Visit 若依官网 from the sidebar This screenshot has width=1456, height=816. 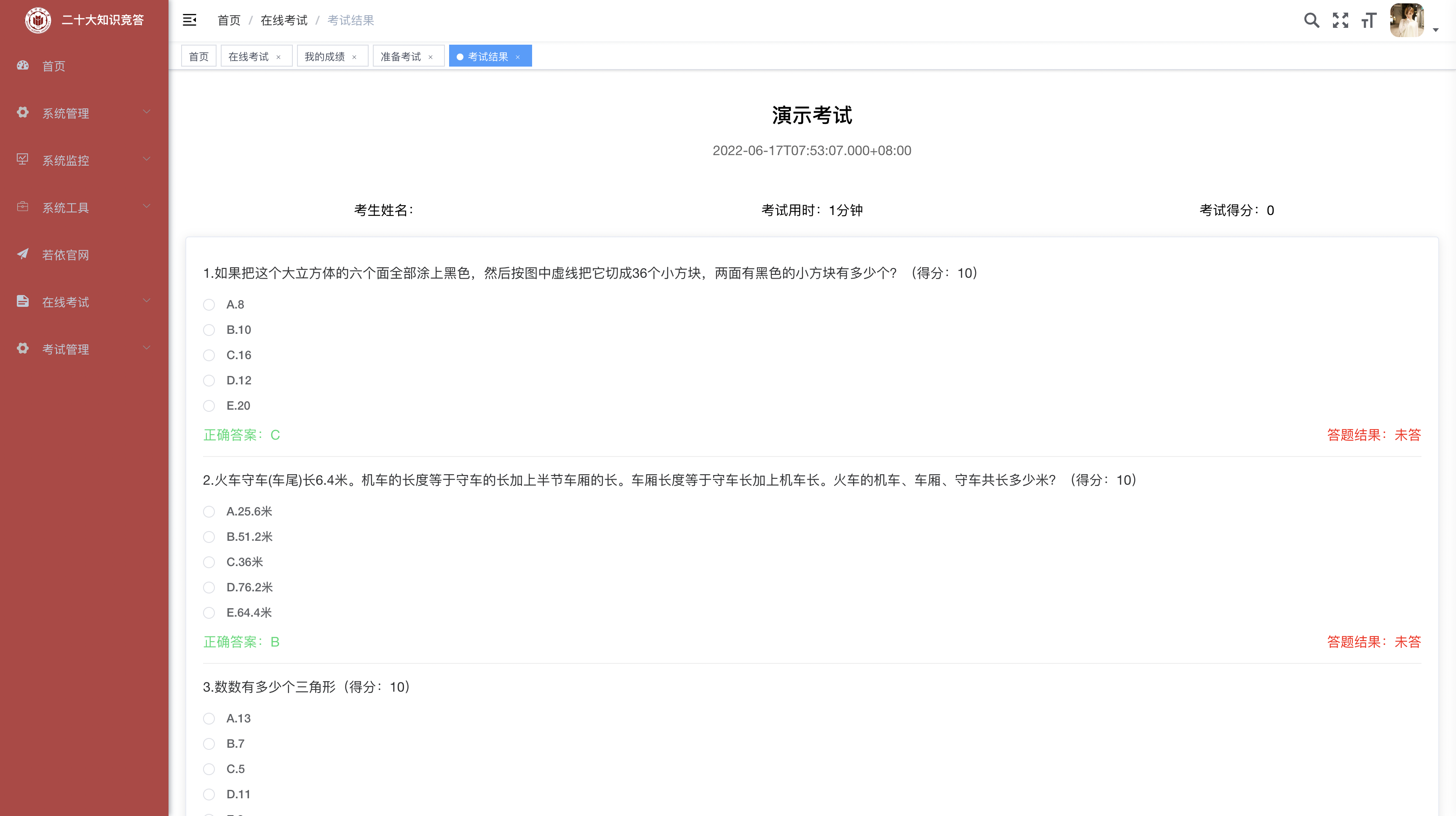tap(66, 255)
